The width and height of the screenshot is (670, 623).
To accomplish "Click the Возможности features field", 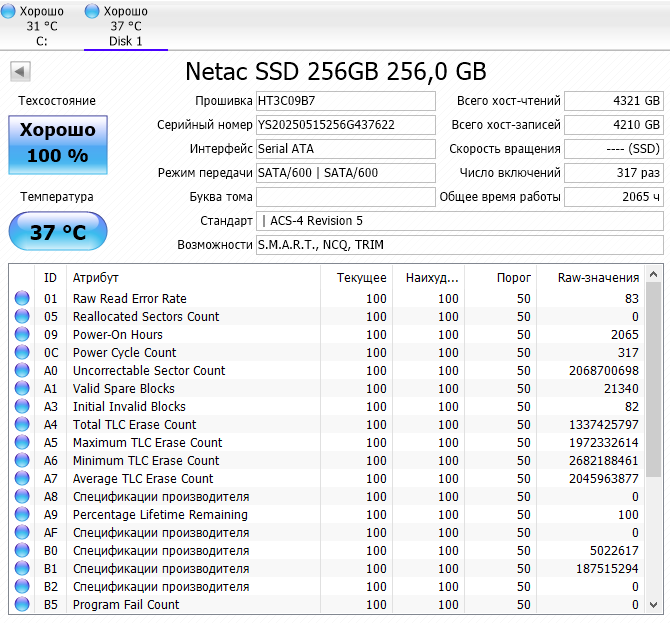I will pyautogui.click(x=459, y=245).
